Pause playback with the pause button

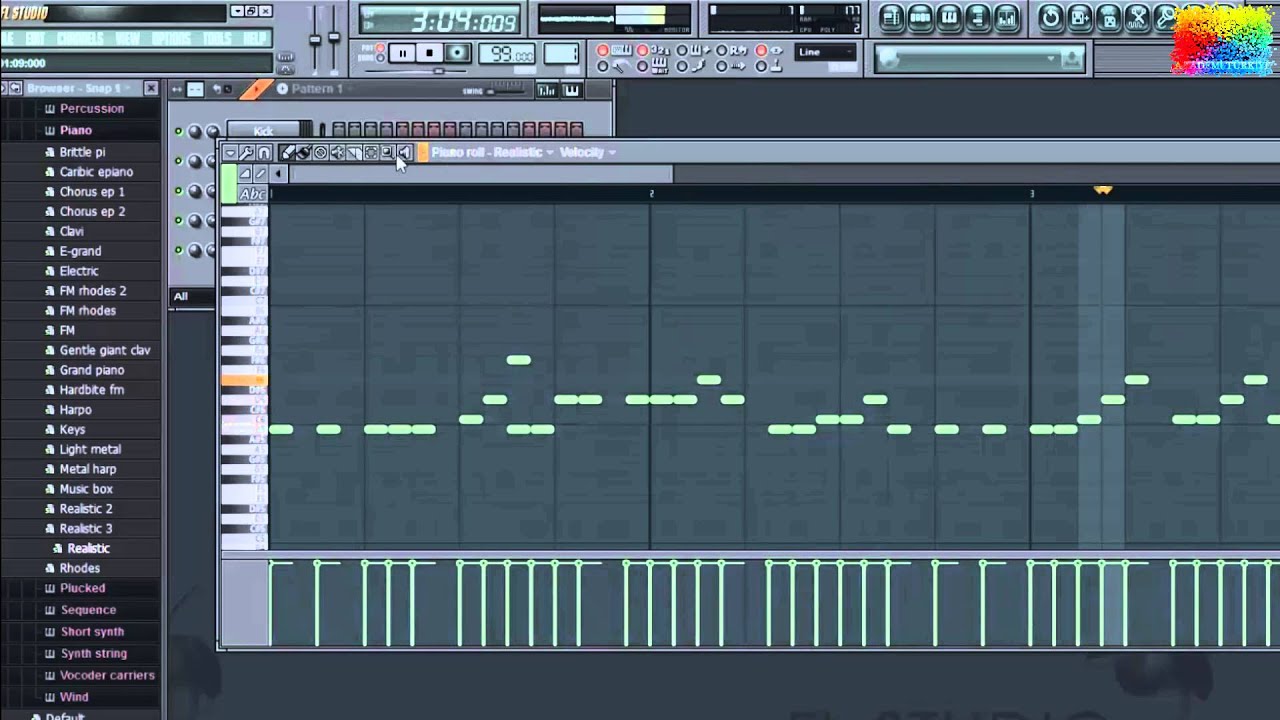point(402,53)
